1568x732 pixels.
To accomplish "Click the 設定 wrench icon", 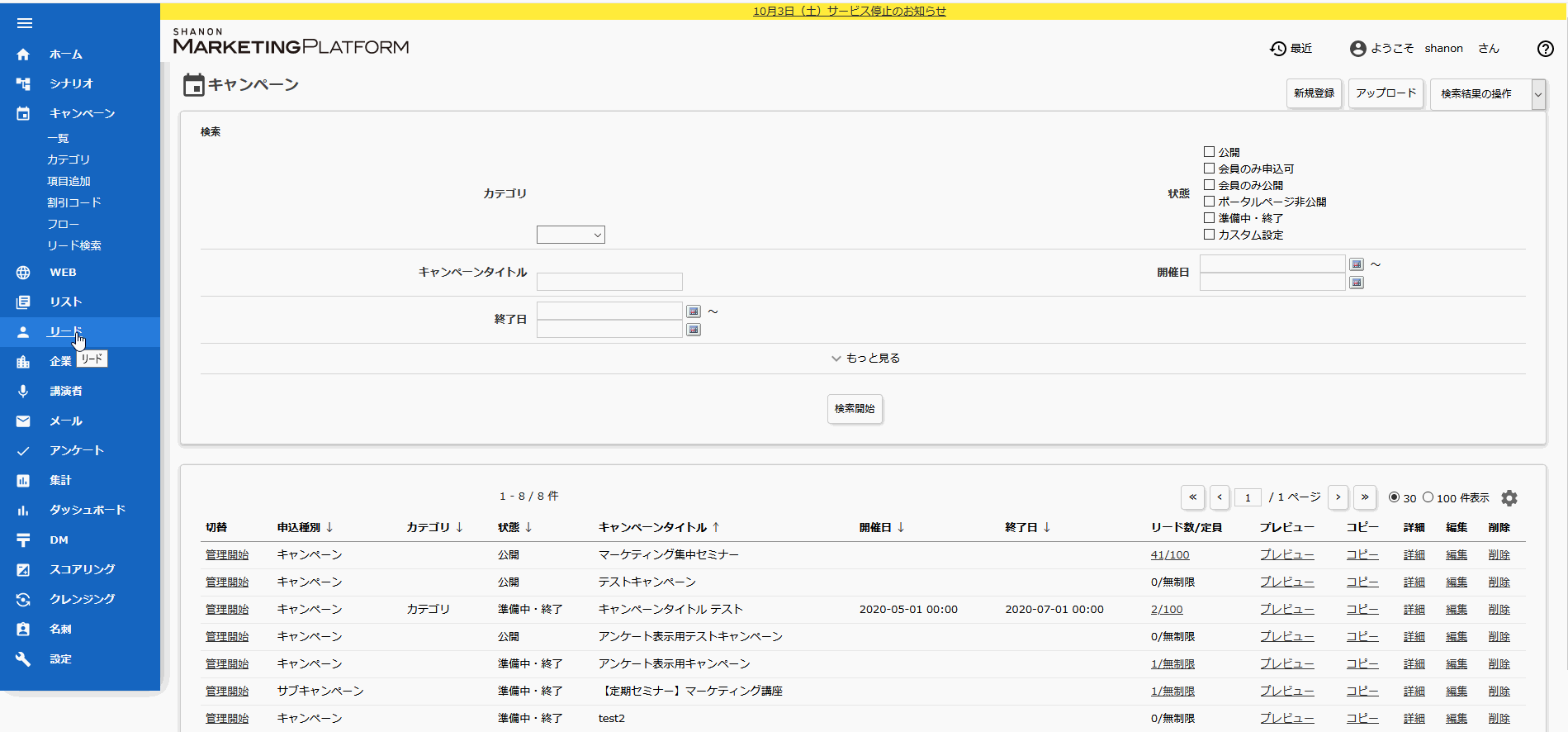I will coord(23,659).
